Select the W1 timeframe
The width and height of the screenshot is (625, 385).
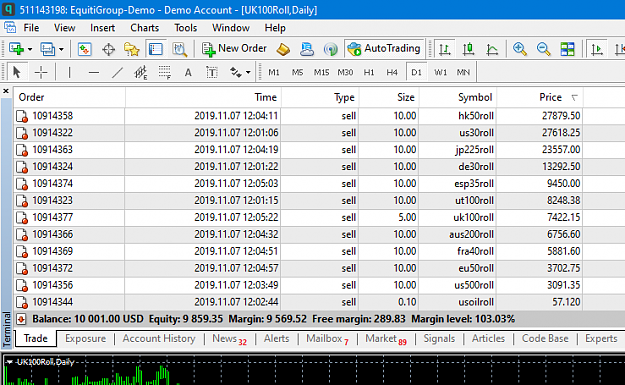pos(440,72)
